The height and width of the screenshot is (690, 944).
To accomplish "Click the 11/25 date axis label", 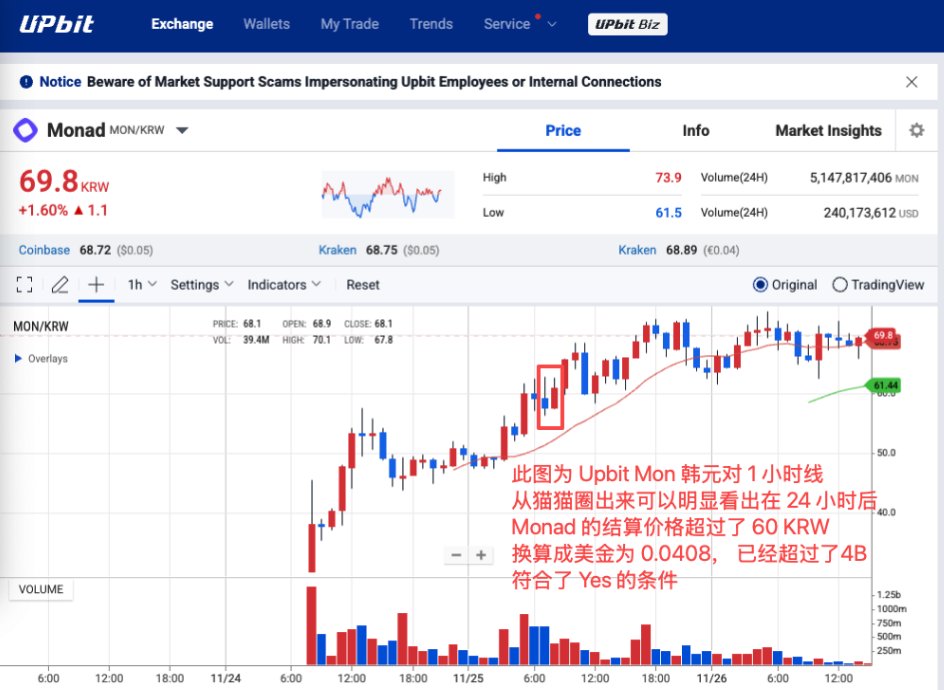I will click(x=468, y=679).
